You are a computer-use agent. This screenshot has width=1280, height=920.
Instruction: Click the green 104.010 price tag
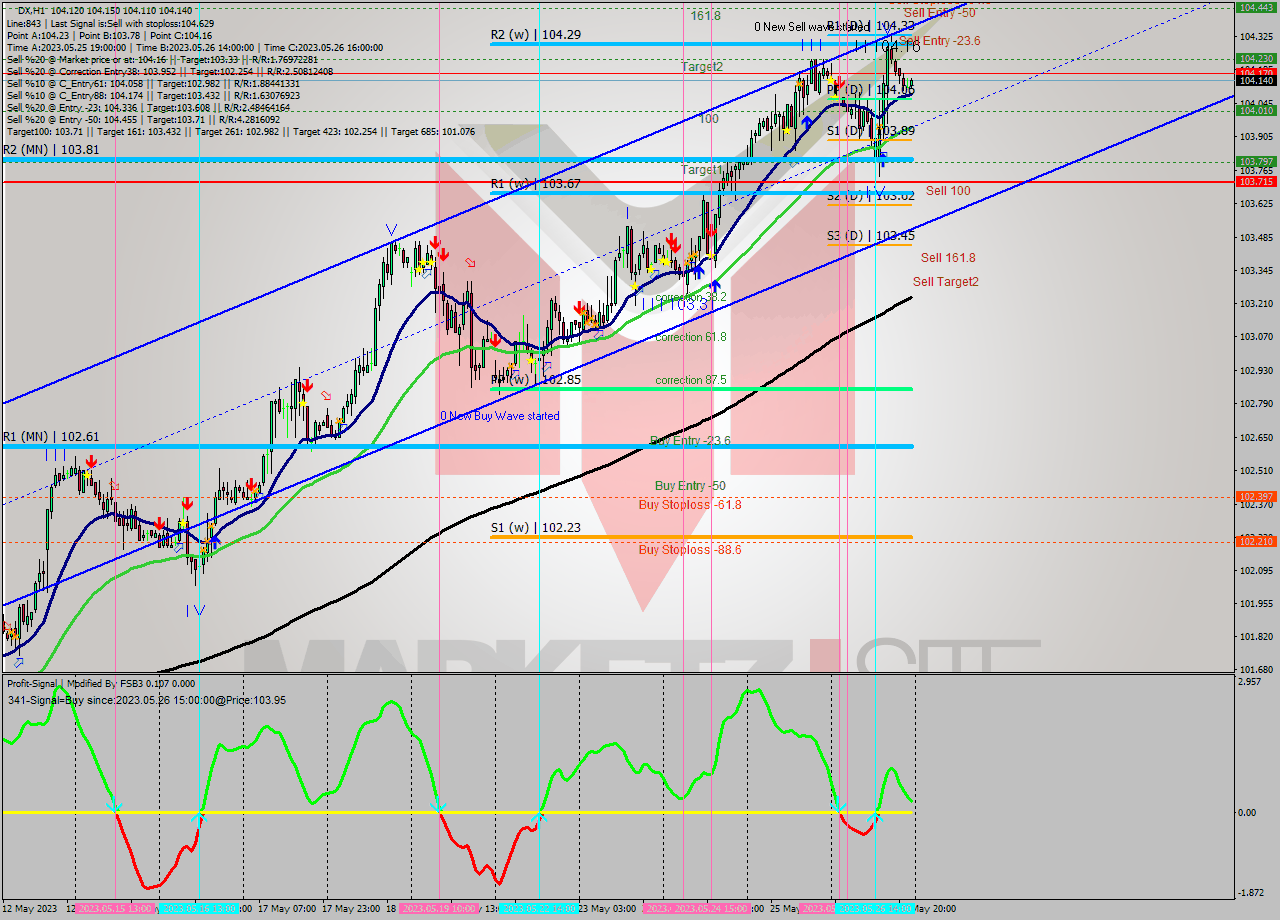1256,111
